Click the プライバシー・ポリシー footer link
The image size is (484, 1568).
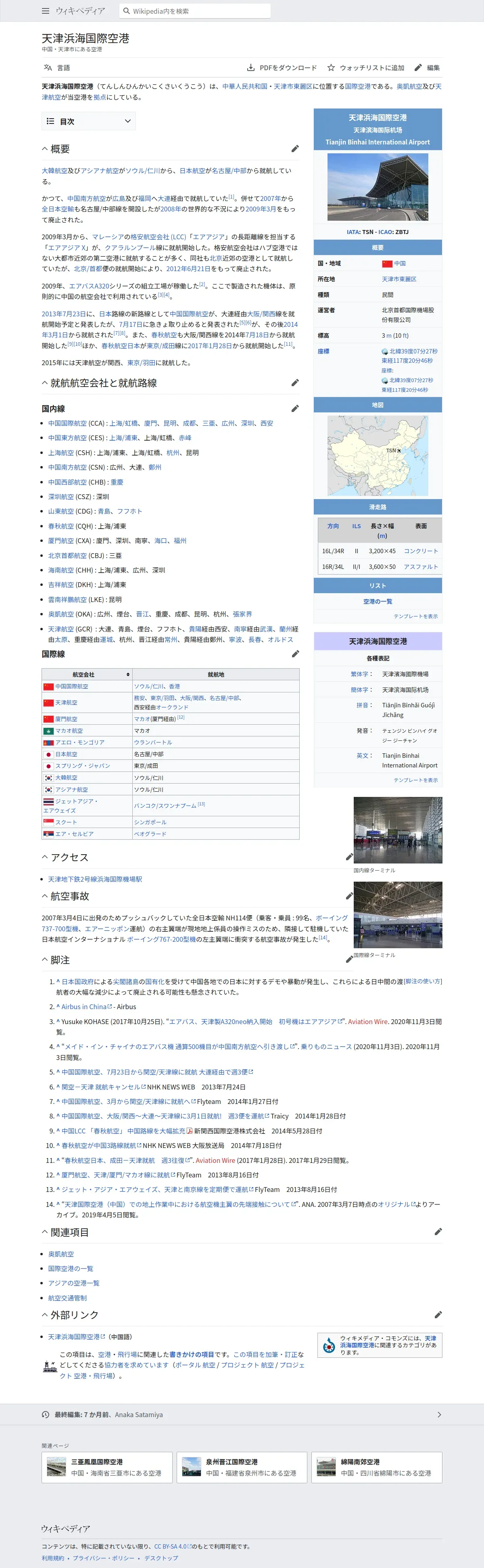tap(104, 1558)
